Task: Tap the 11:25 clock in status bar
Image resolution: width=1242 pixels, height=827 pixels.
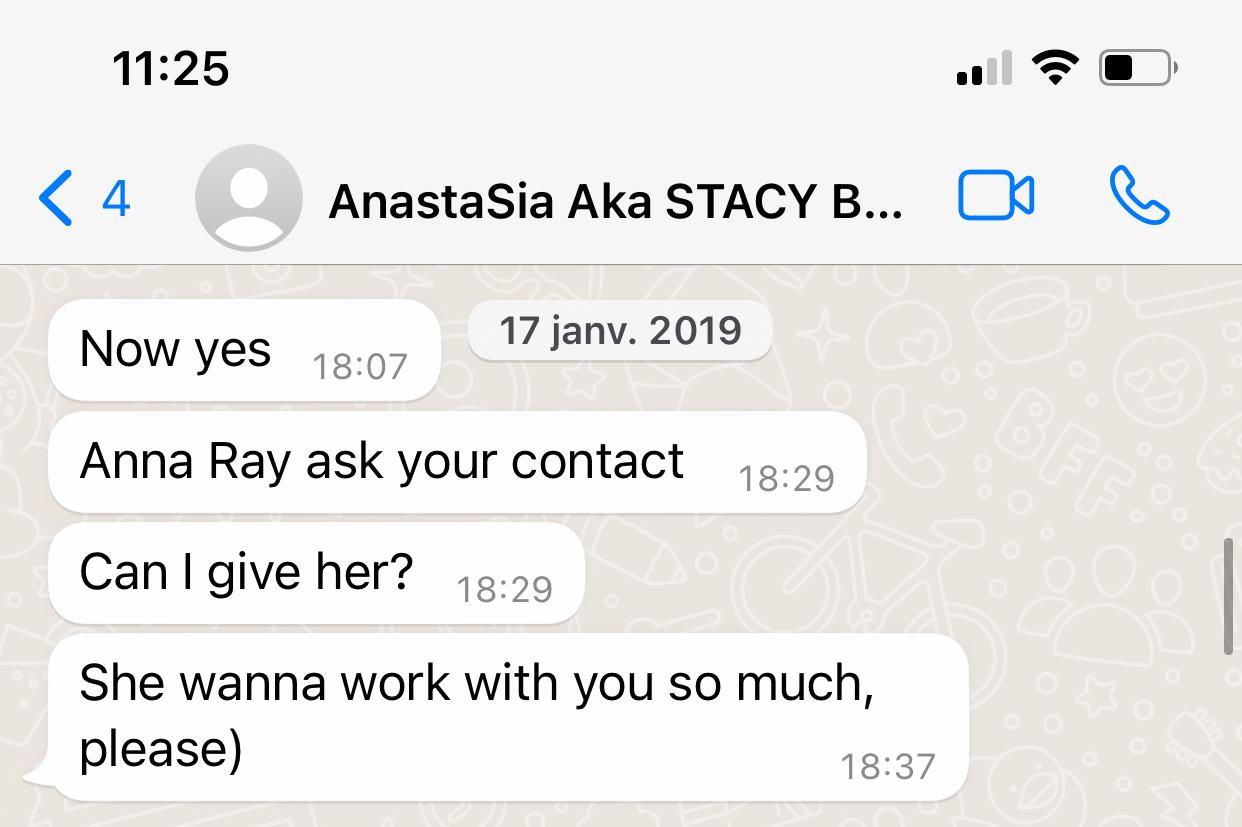Action: [171, 69]
